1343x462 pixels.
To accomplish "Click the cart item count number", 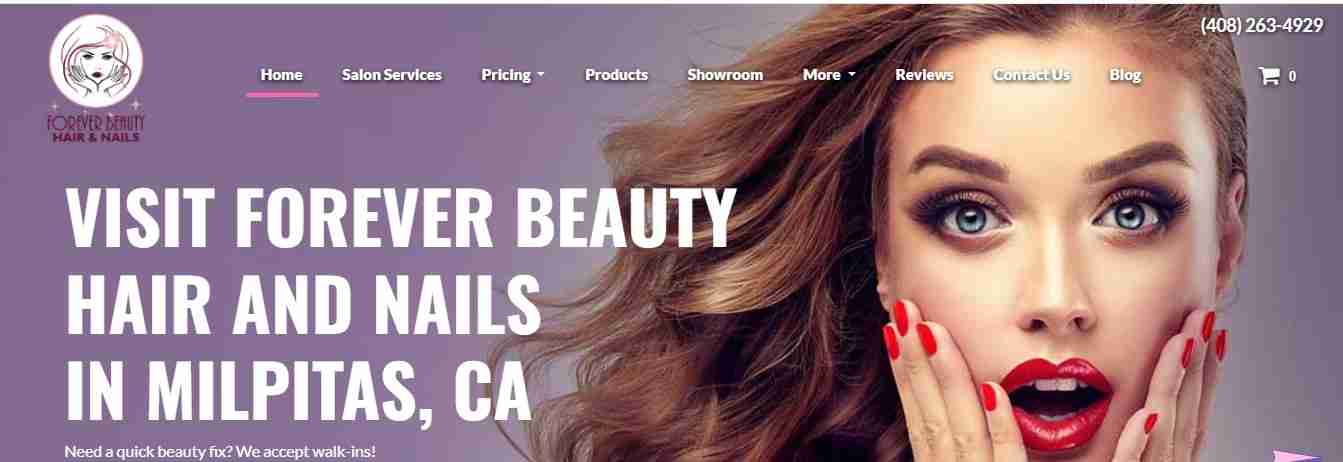I will coord(1292,76).
